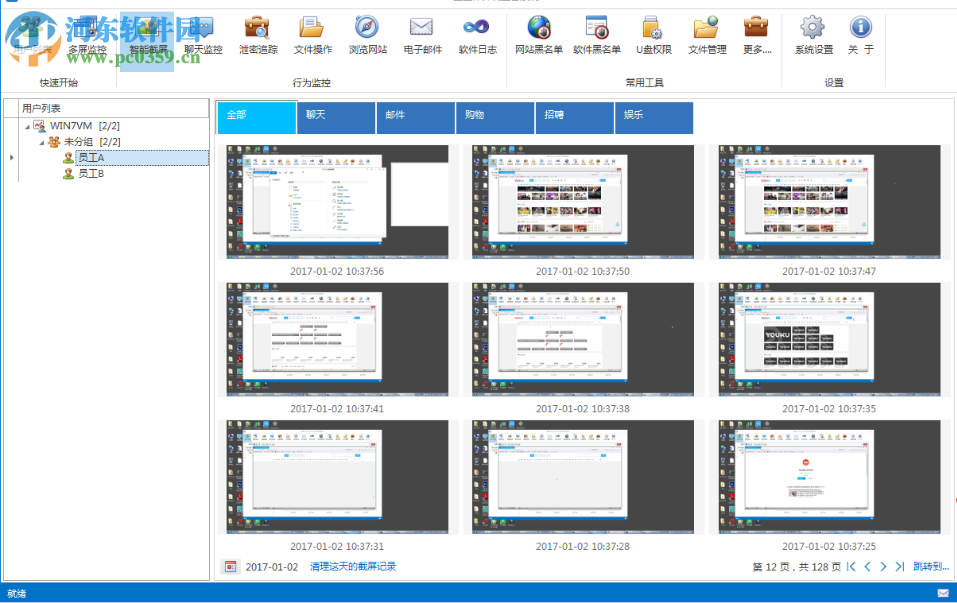The width and height of the screenshot is (957, 603).
Task: Open the 网站黑名单 website blacklist
Action: (x=538, y=37)
